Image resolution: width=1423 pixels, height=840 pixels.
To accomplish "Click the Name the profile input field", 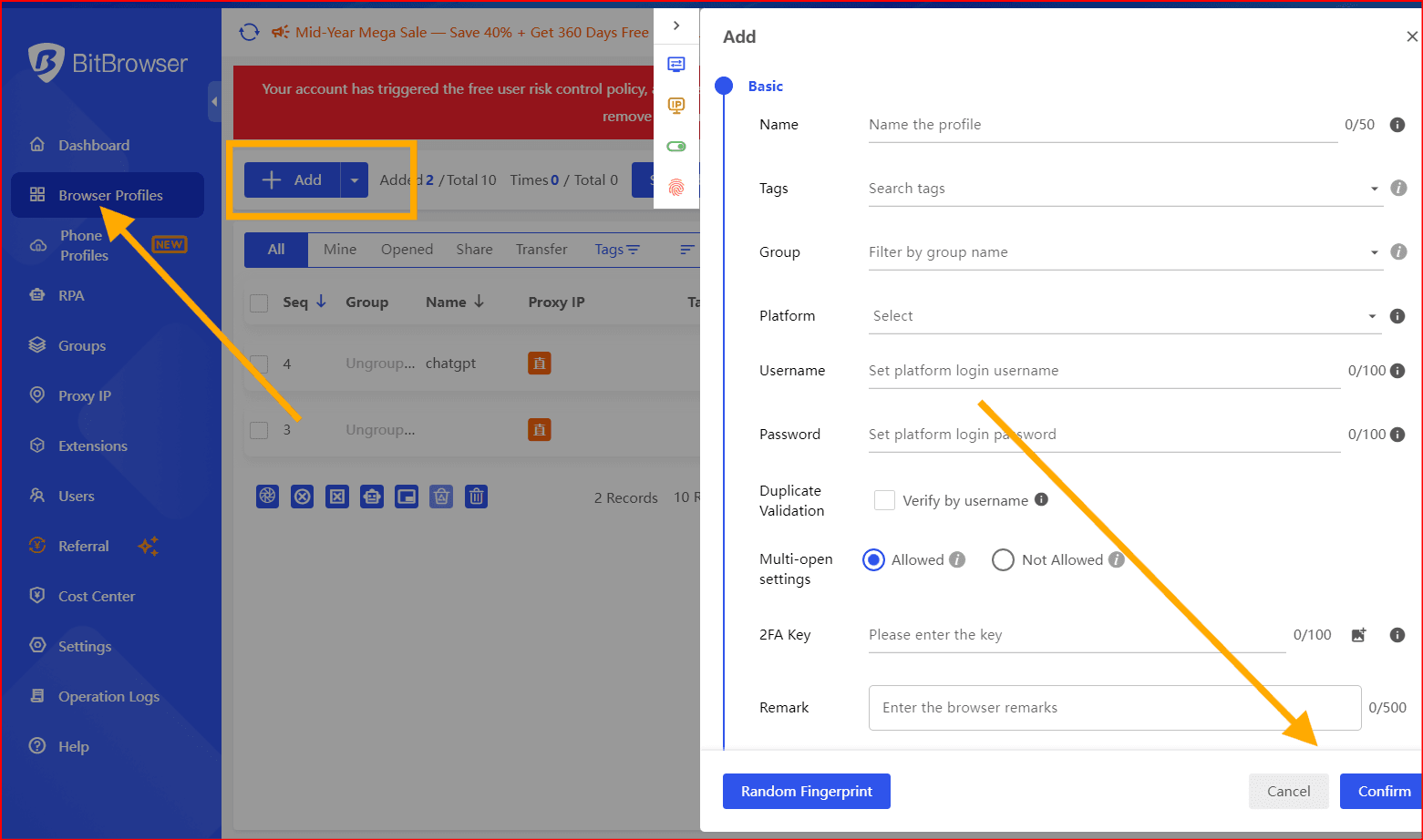I will pyautogui.click(x=1103, y=125).
